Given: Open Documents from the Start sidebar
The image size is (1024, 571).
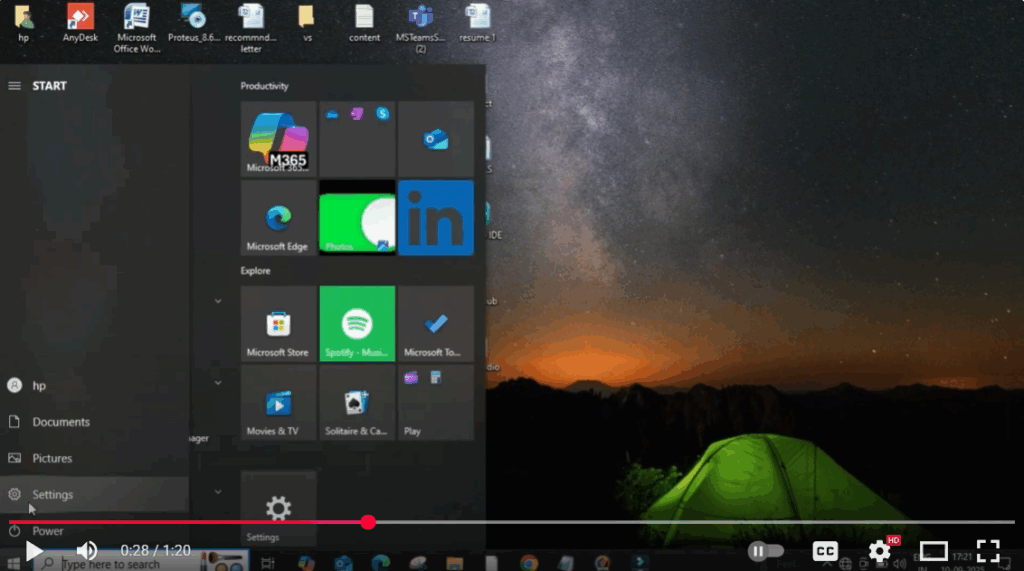Looking at the screenshot, I should coord(95,422).
